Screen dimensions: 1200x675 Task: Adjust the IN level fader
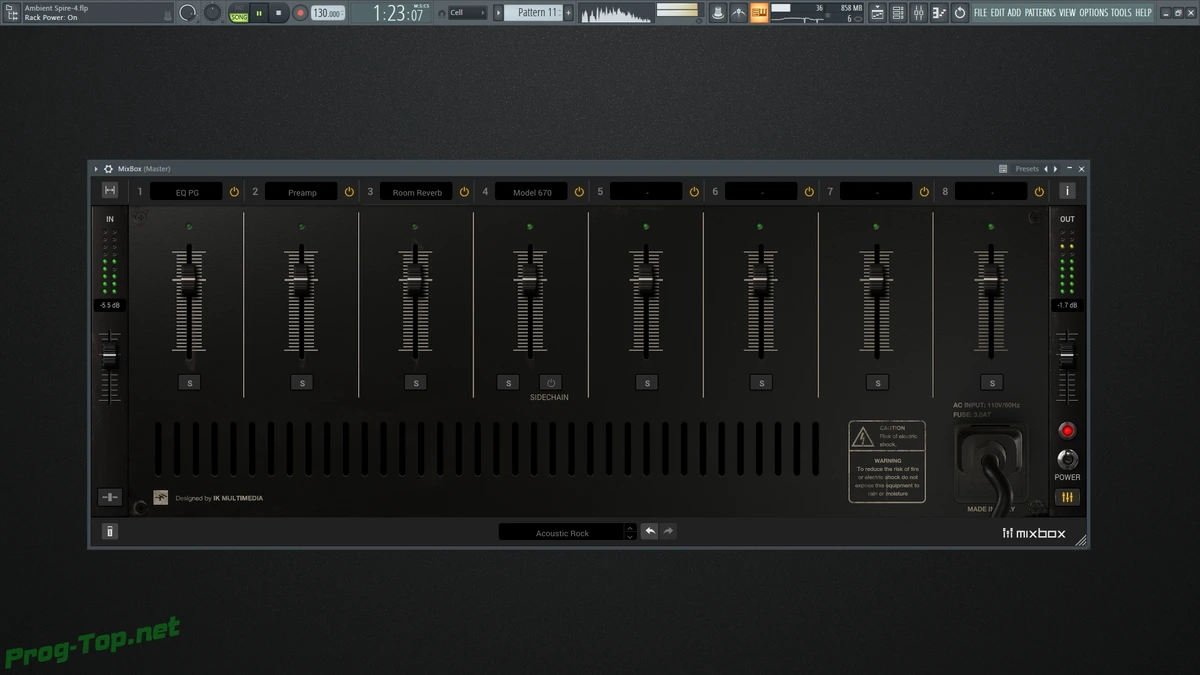(110, 357)
